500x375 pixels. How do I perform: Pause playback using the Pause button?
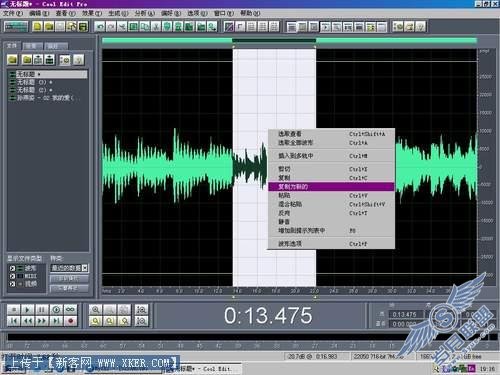42,310
